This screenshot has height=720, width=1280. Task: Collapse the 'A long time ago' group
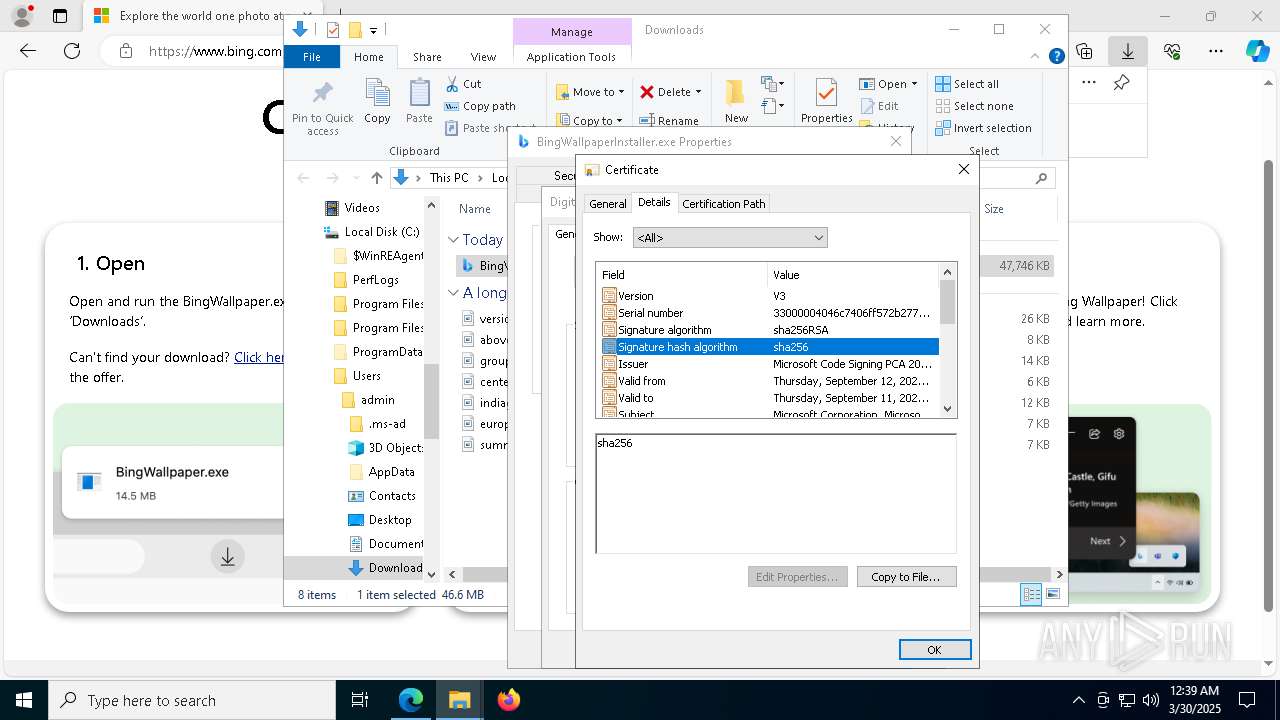pos(453,293)
